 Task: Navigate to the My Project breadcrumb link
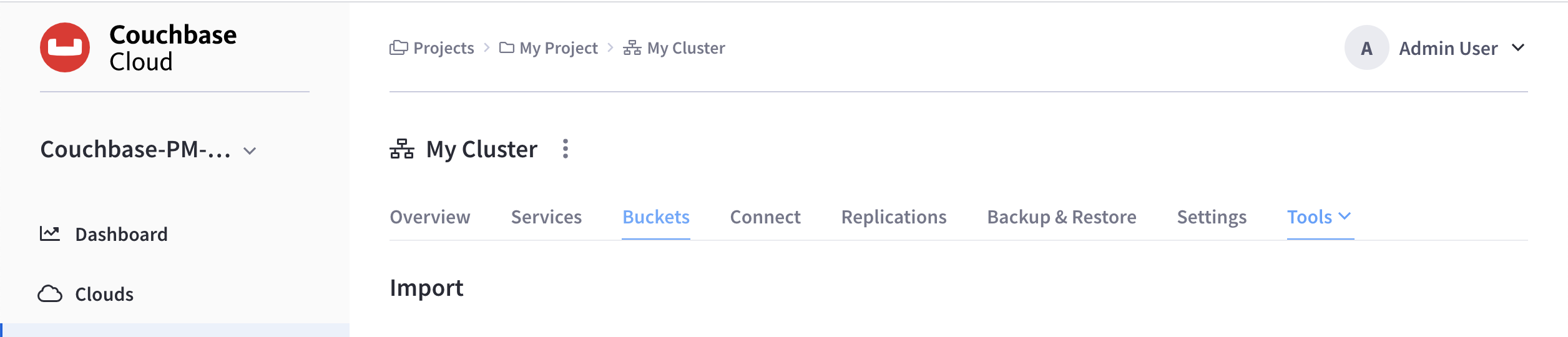click(558, 48)
